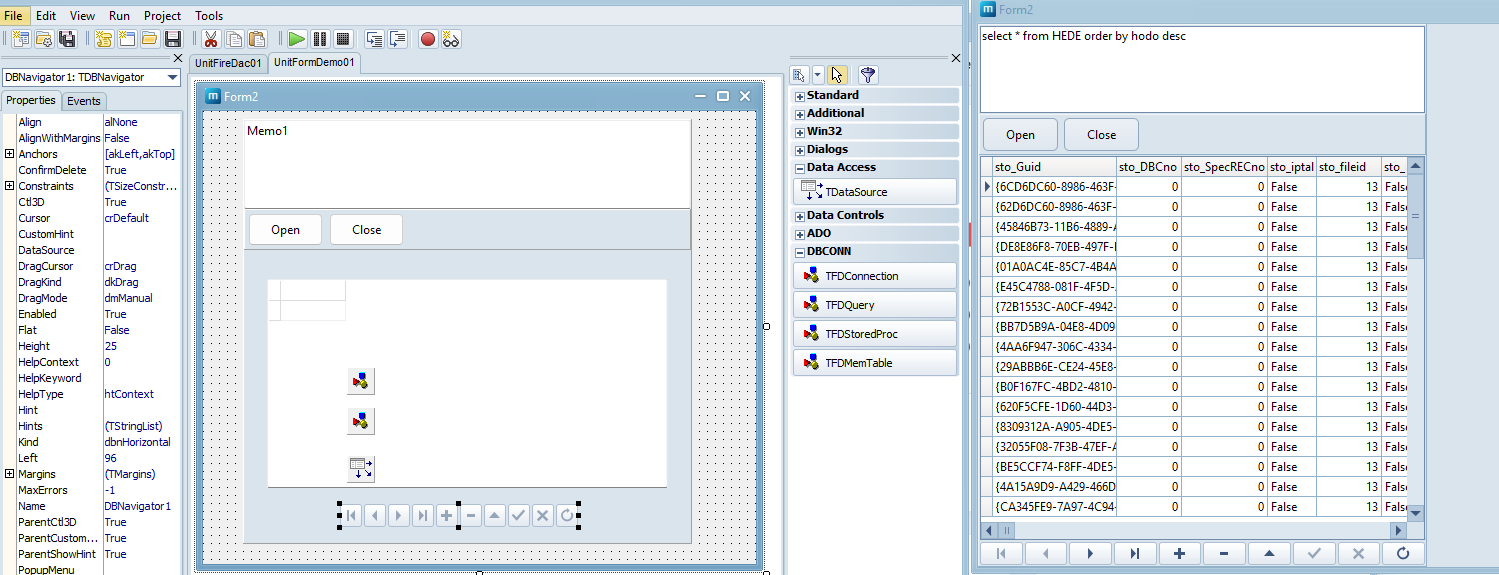Collapse the DBCONN palette category
The width and height of the screenshot is (1499, 575).
[x=800, y=252]
